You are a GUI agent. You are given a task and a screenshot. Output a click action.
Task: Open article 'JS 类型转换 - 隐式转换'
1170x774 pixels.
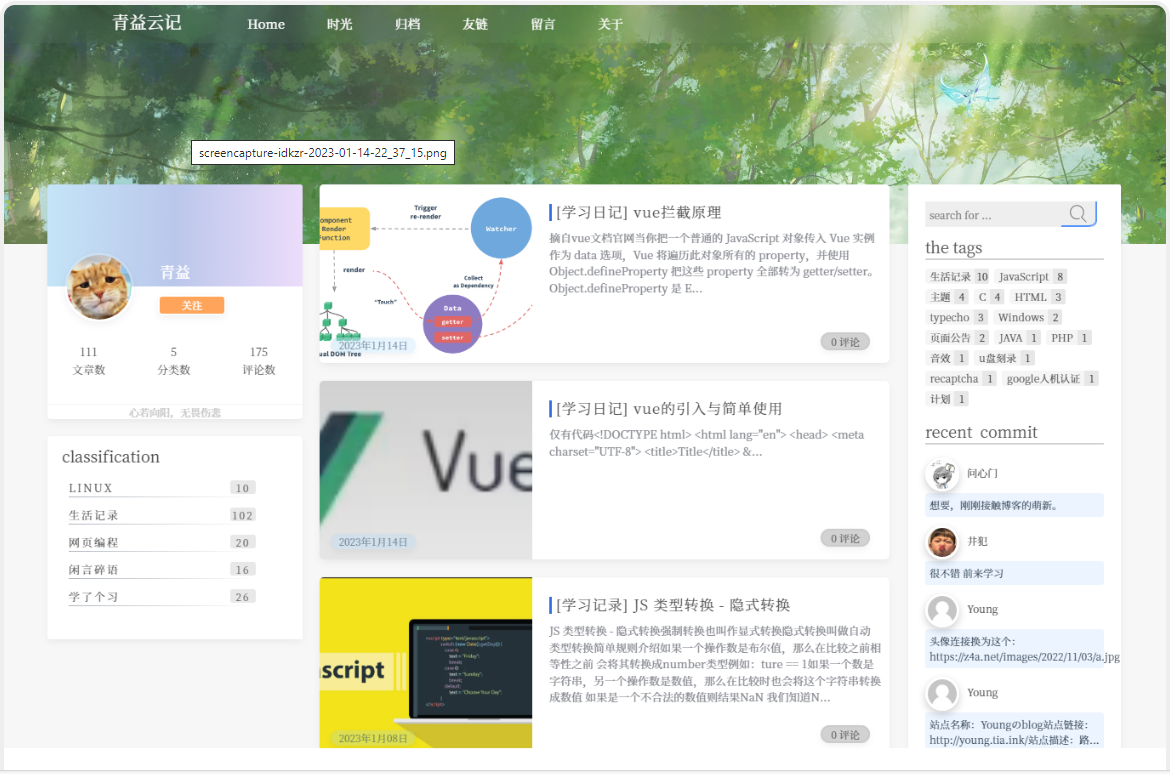pos(672,605)
